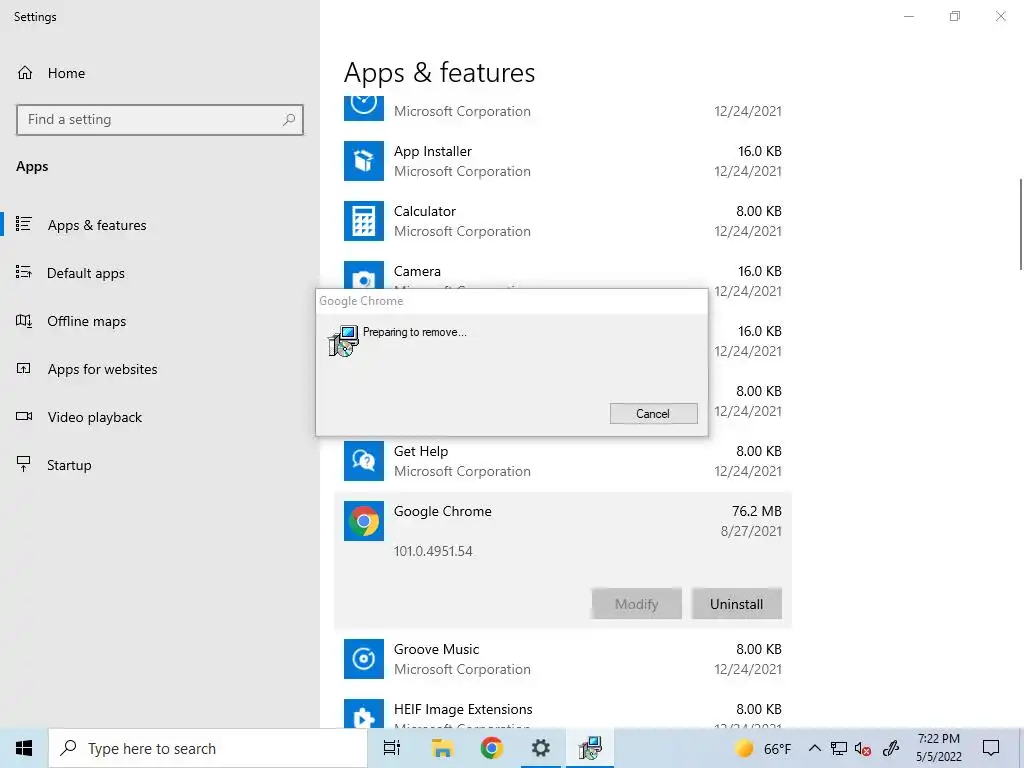This screenshot has width=1024, height=768.
Task: Click the Modify button under Google Chrome
Action: point(637,604)
